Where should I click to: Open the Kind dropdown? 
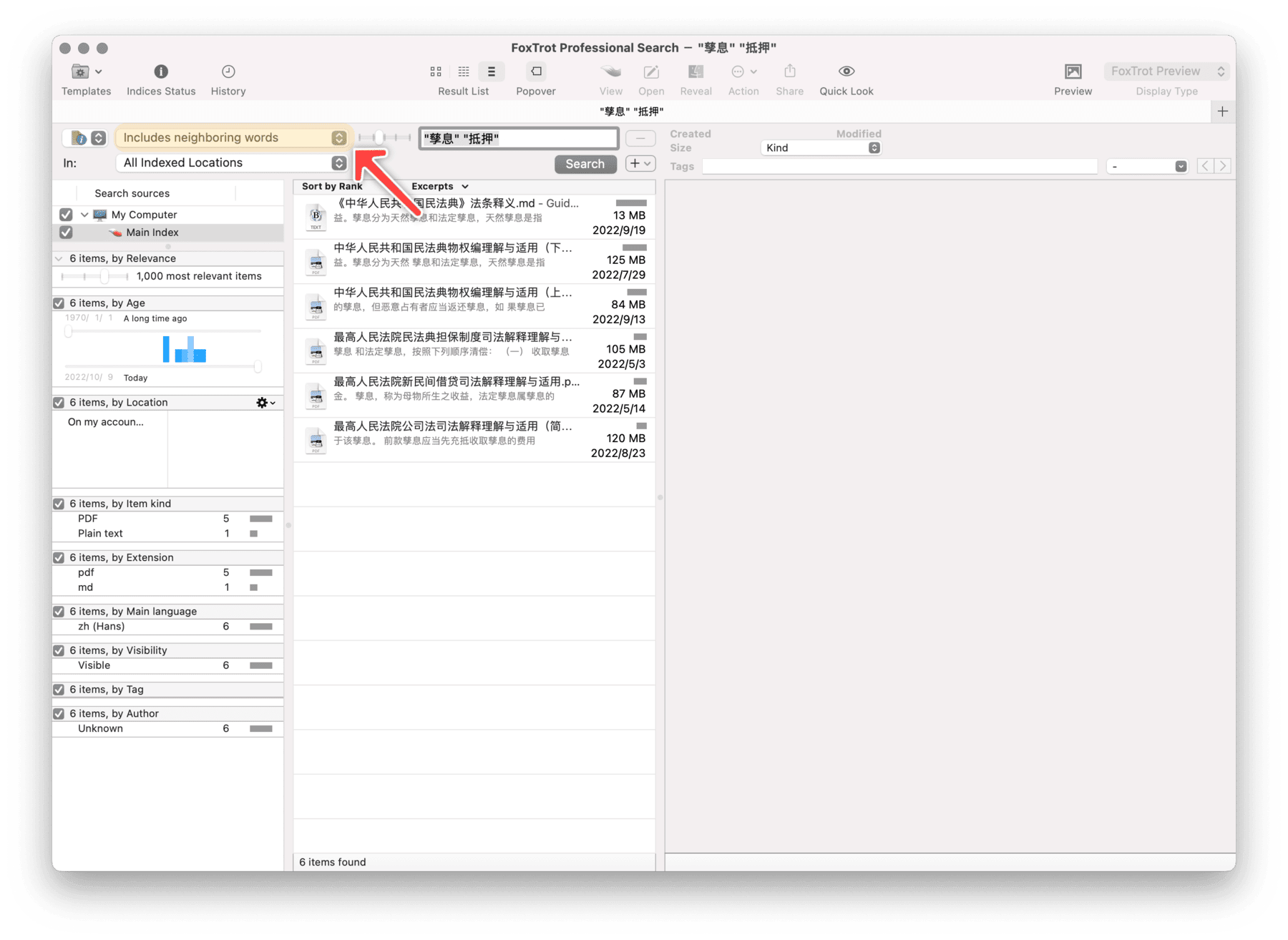click(820, 148)
